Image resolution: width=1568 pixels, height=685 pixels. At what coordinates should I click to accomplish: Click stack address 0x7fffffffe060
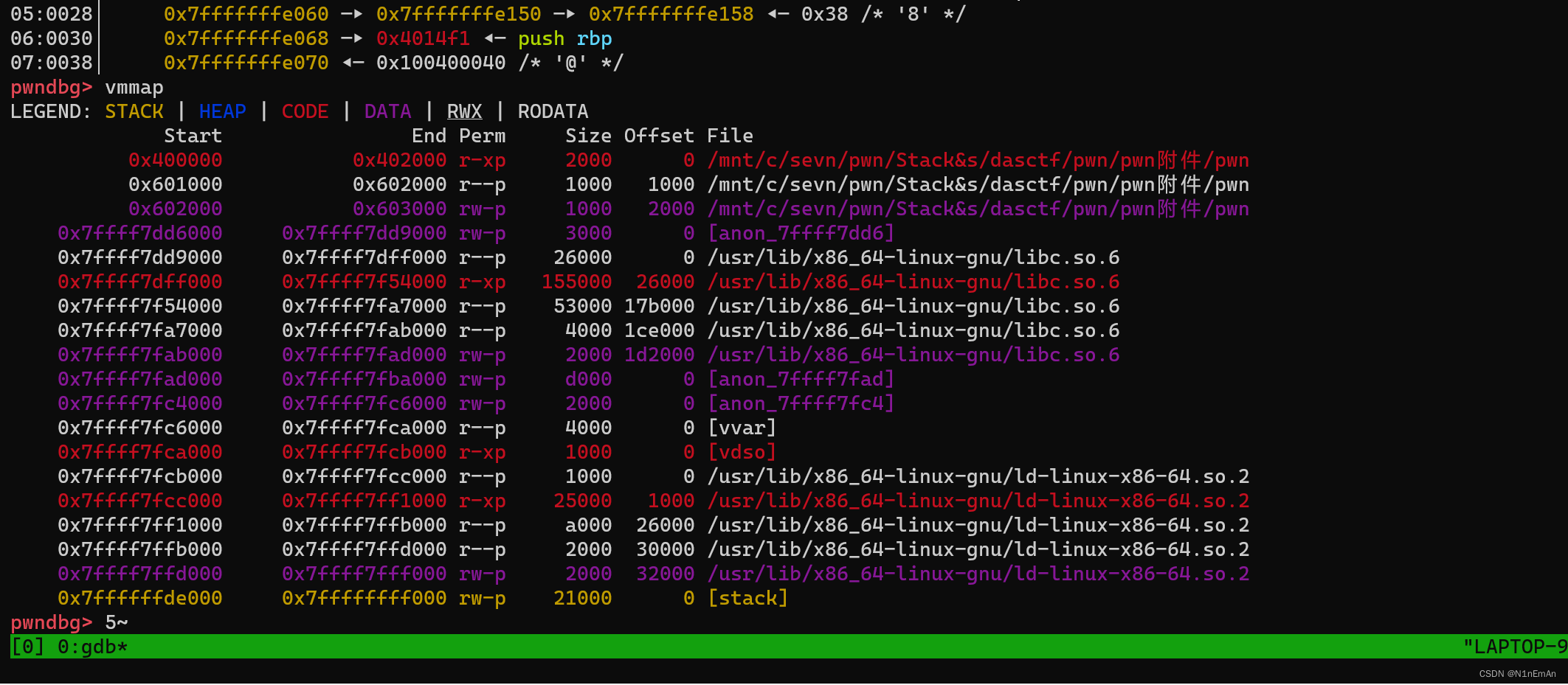click(246, 14)
